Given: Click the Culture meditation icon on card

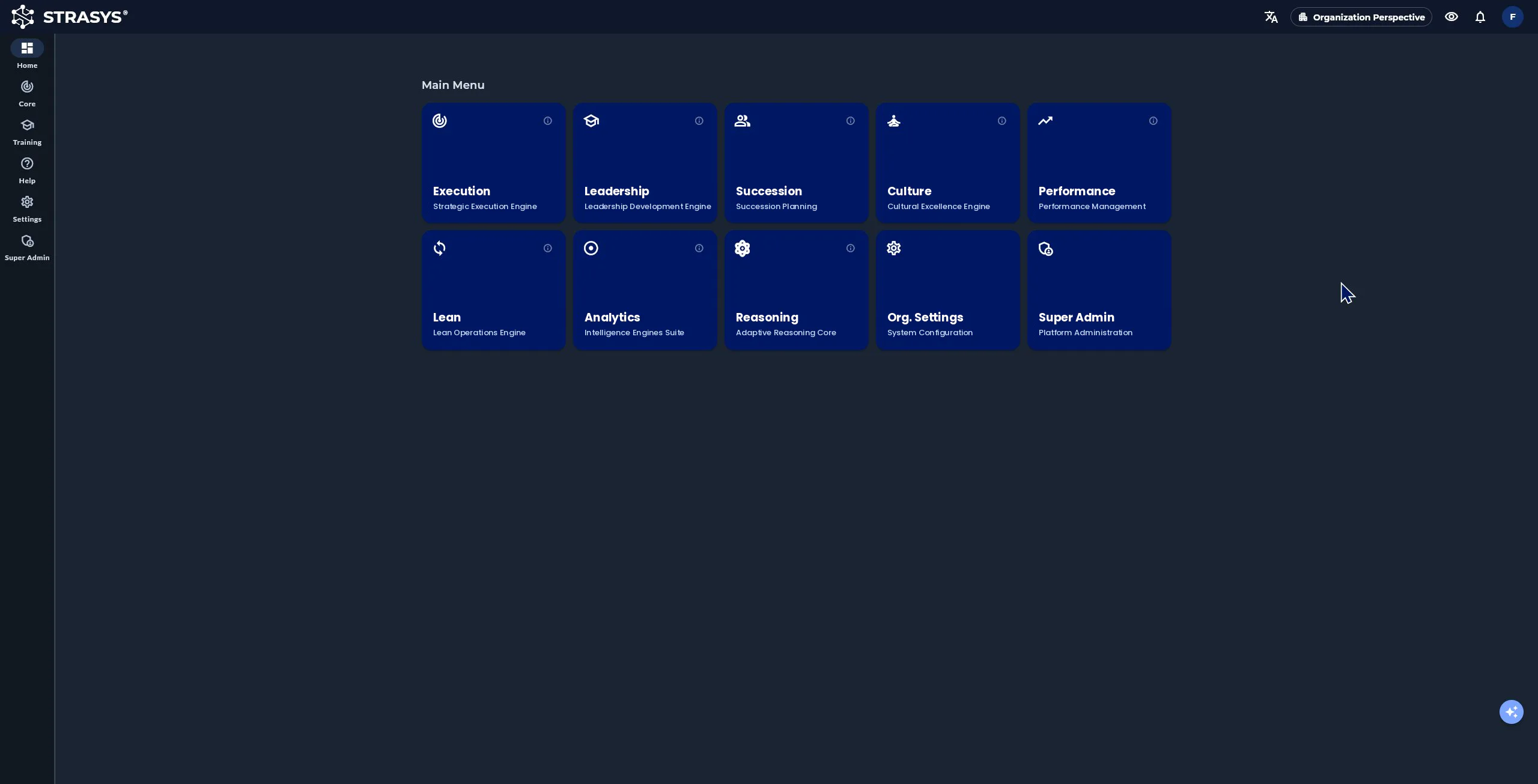Looking at the screenshot, I should pyautogui.click(x=894, y=121).
